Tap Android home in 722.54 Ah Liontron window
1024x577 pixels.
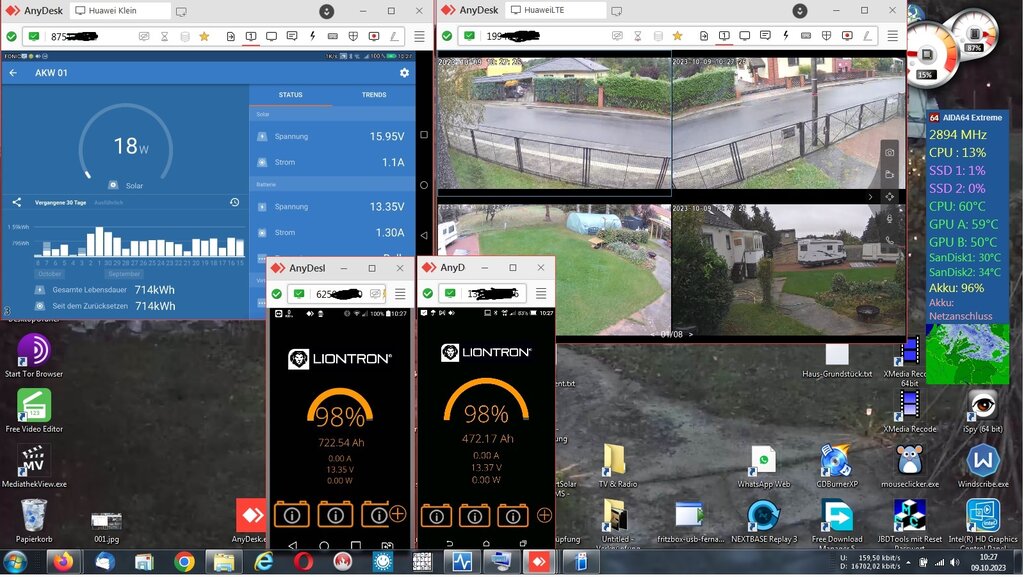click(324, 545)
